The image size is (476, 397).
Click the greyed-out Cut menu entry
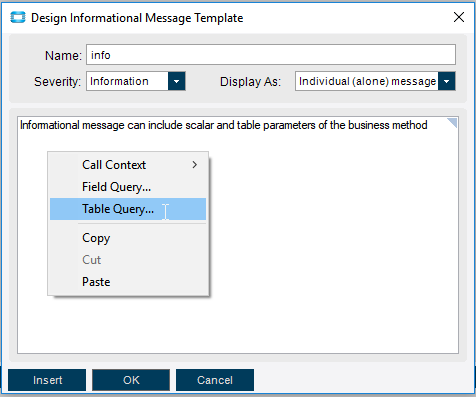coord(128,260)
